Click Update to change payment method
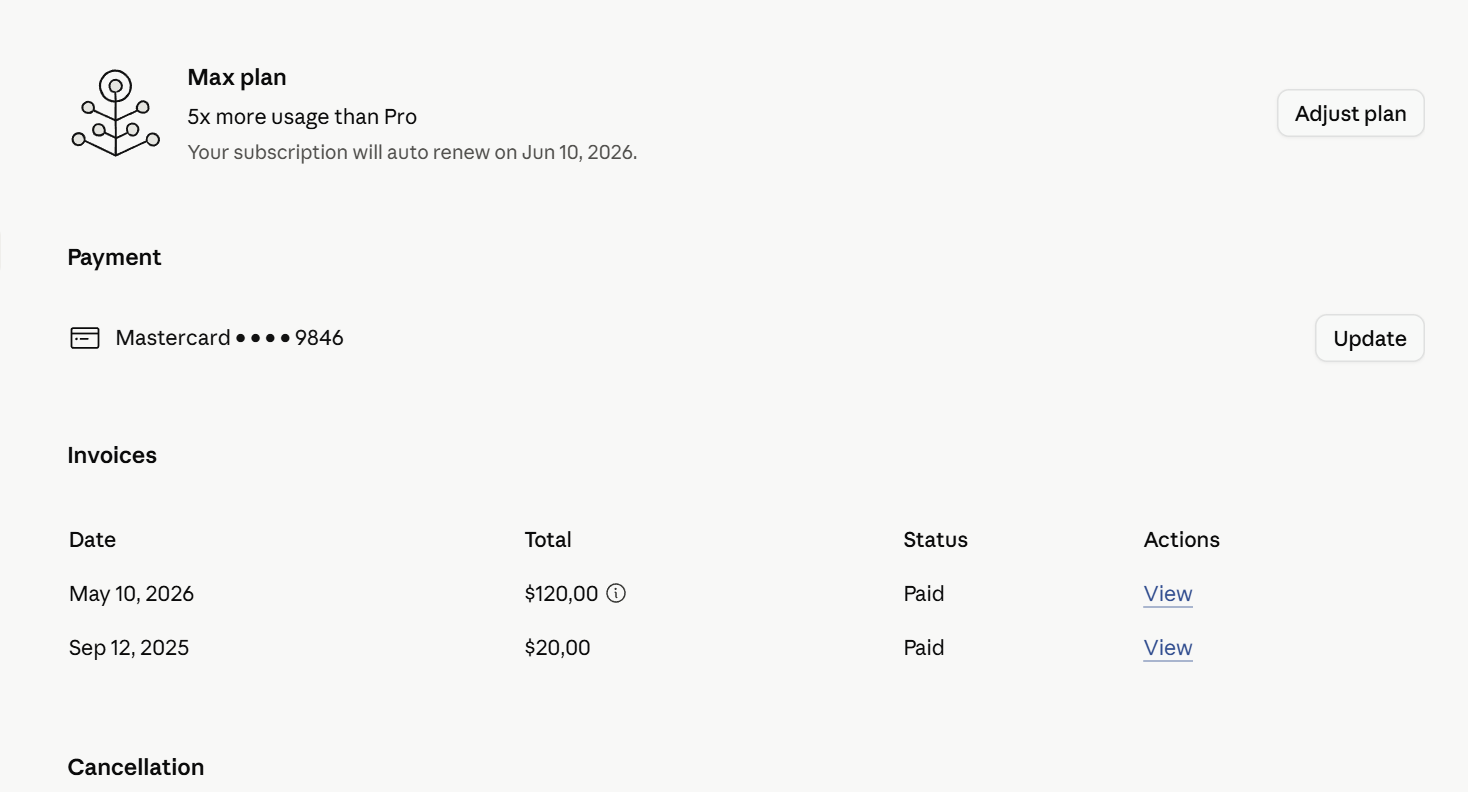This screenshot has width=1468, height=792. click(1369, 338)
